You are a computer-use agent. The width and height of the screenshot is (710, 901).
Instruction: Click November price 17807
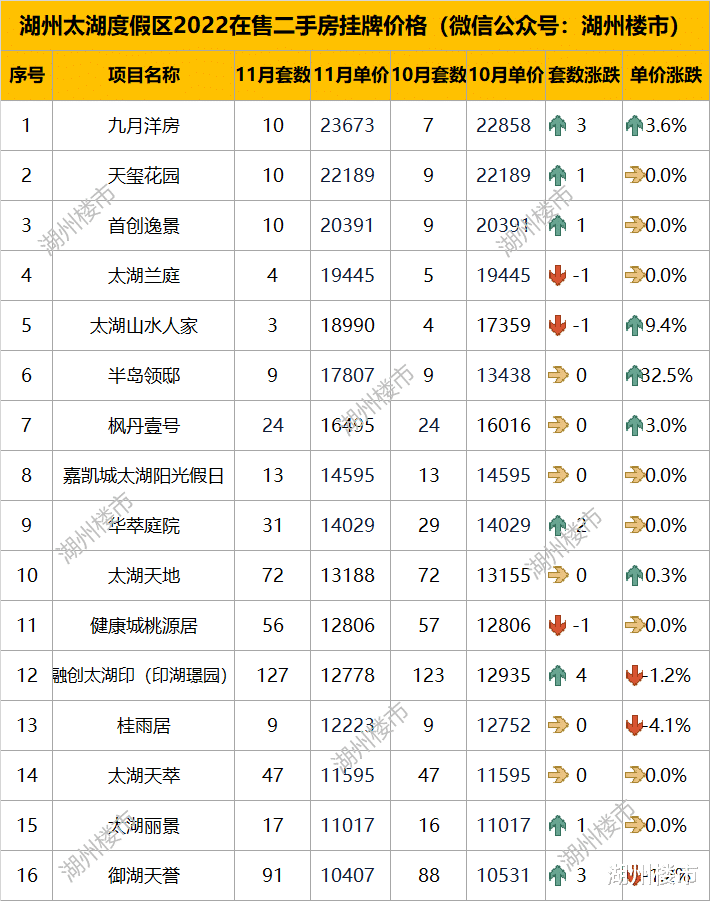click(348, 375)
